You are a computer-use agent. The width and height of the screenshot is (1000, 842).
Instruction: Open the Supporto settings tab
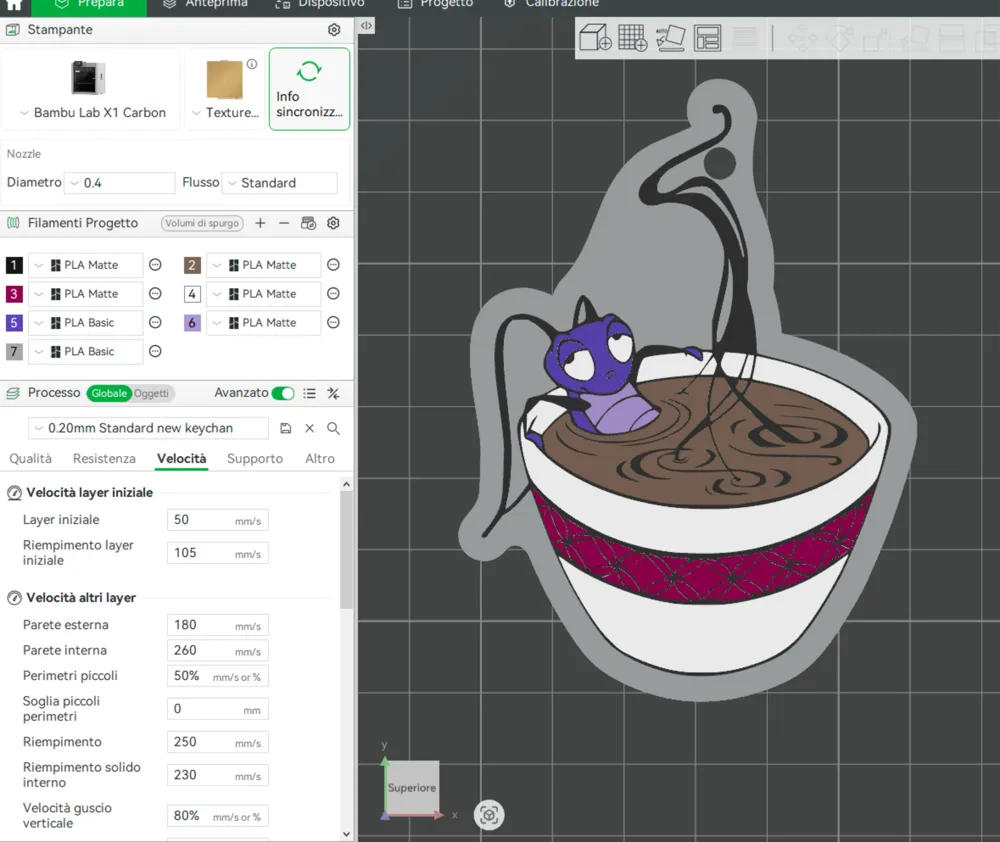coord(254,458)
